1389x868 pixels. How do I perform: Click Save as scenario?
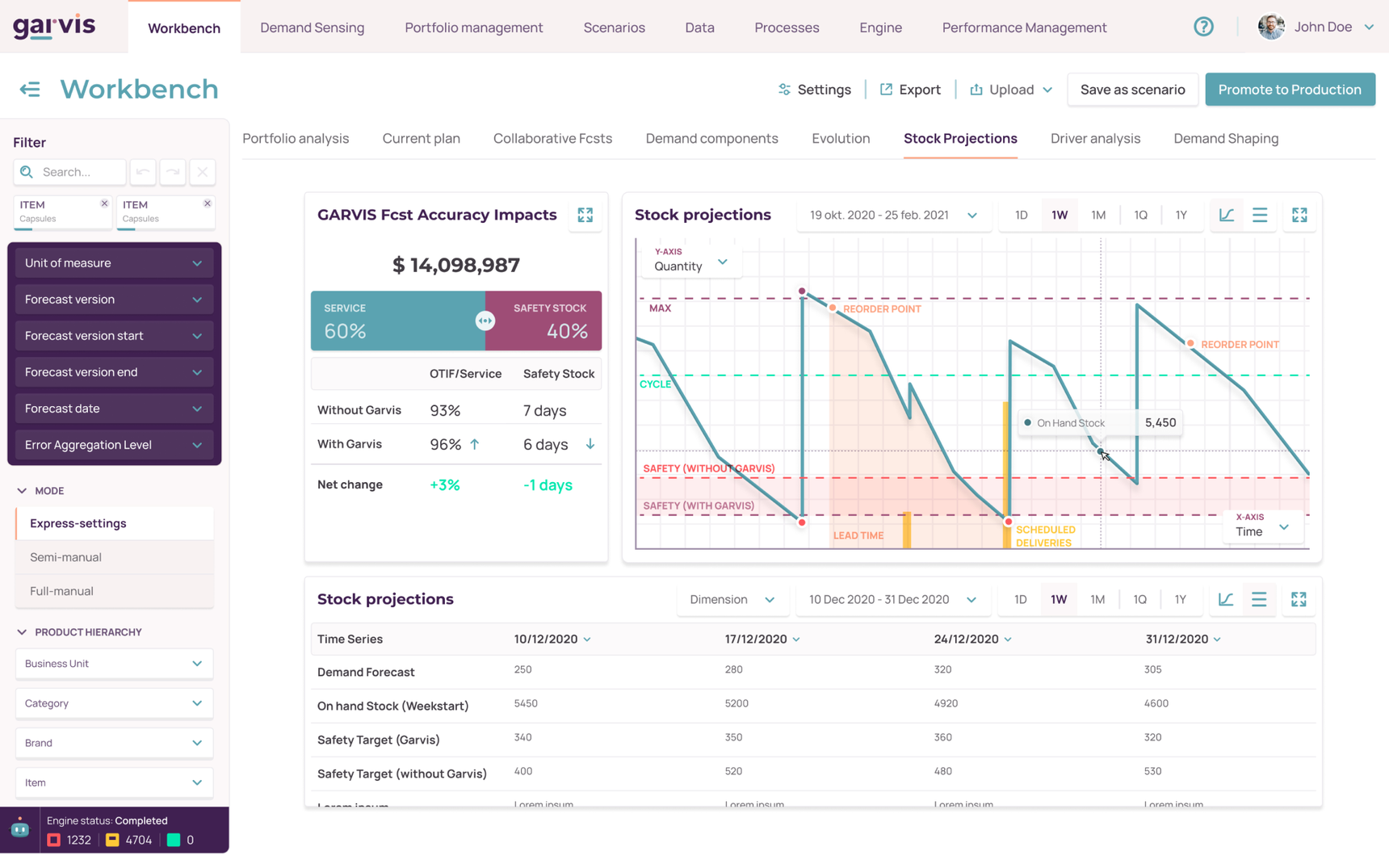(1132, 90)
